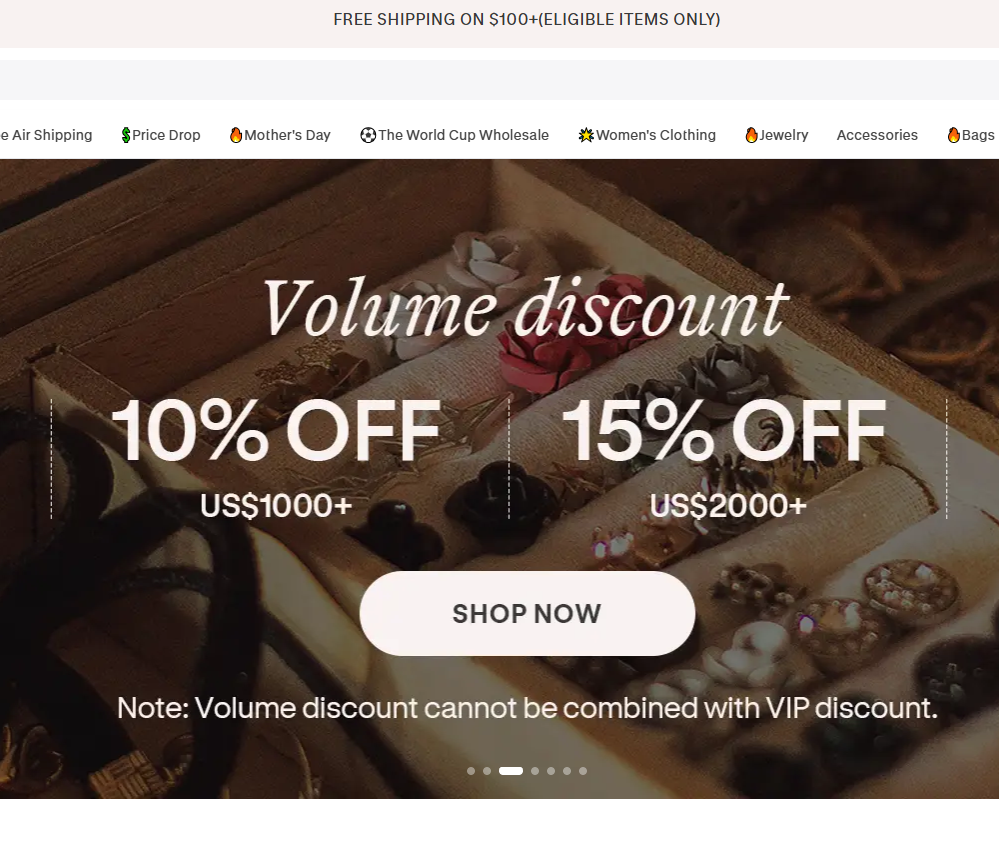Click the starburst icon beside Women's Clothing
This screenshot has height=849, width=999.
tap(586, 135)
